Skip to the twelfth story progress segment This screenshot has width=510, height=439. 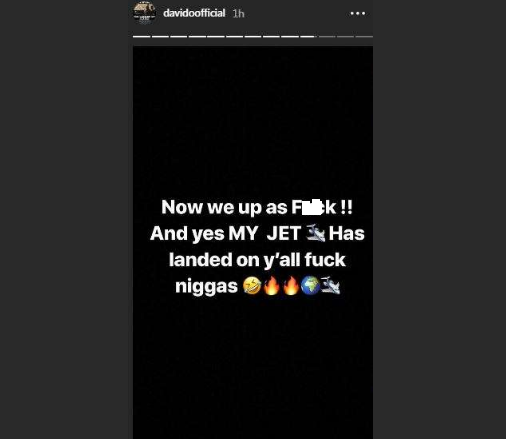(345, 36)
